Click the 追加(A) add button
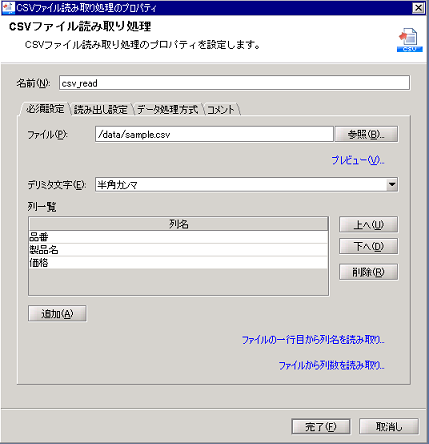Screen dimensions: 429x444 pyautogui.click(x=57, y=313)
